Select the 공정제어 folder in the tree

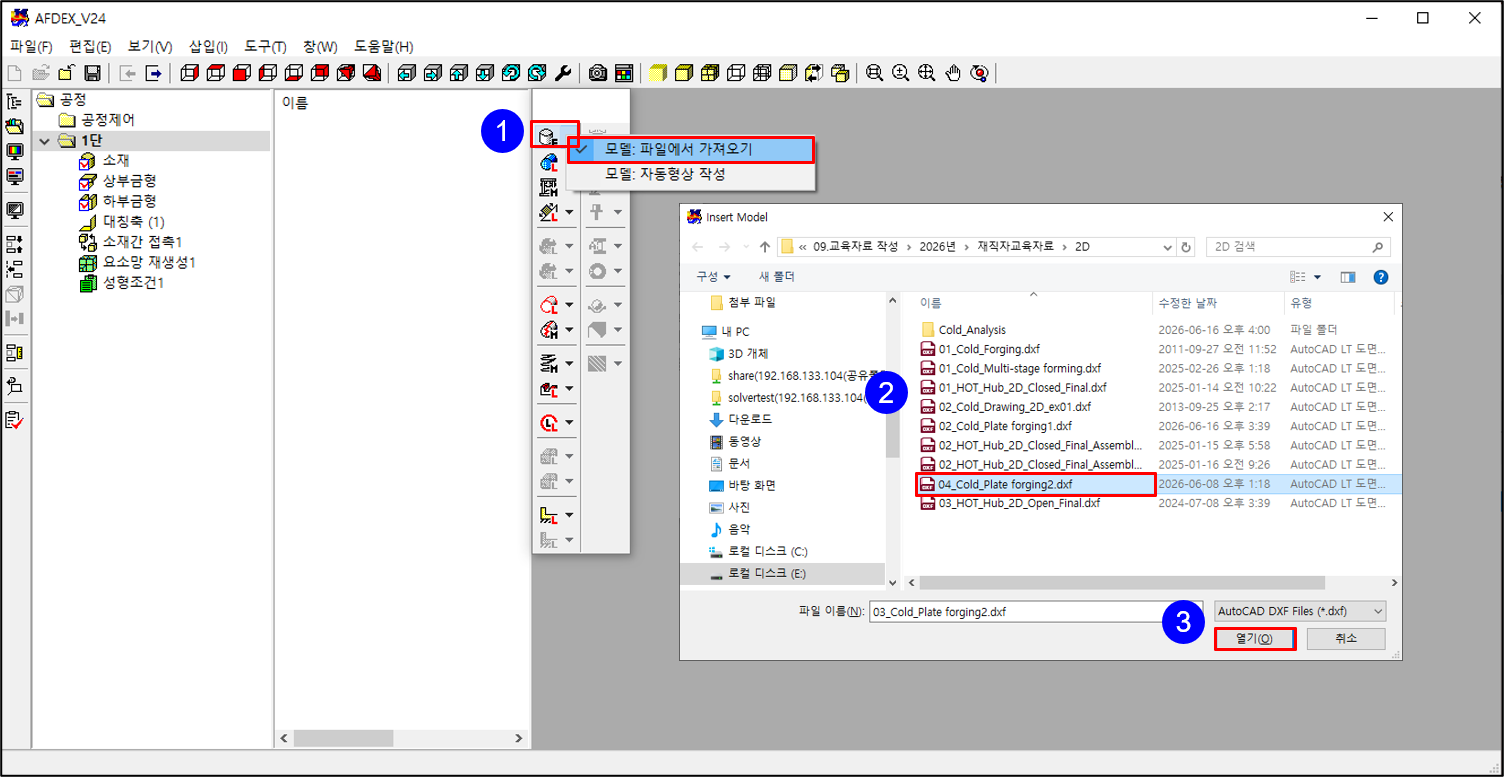pyautogui.click(x=108, y=120)
